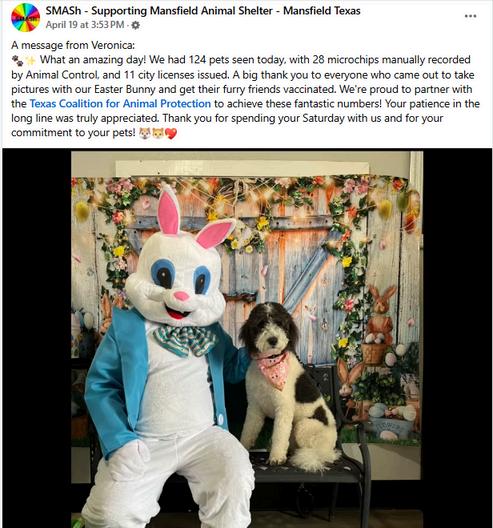Screen dimensions: 493x528
Task: Click the bunny's upright pink ear
Action: (168, 210)
